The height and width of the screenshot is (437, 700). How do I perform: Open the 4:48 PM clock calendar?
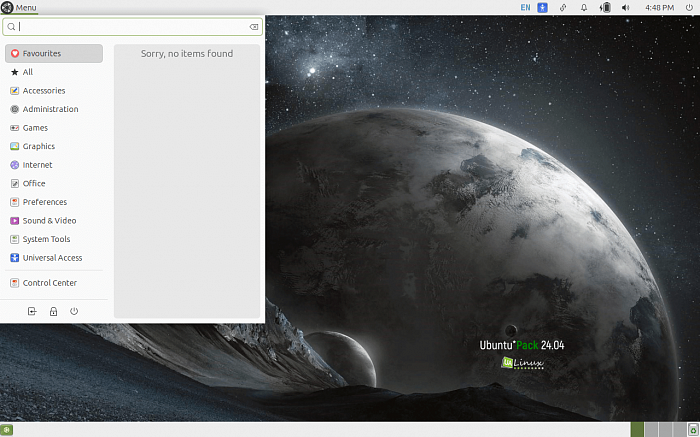click(x=659, y=8)
